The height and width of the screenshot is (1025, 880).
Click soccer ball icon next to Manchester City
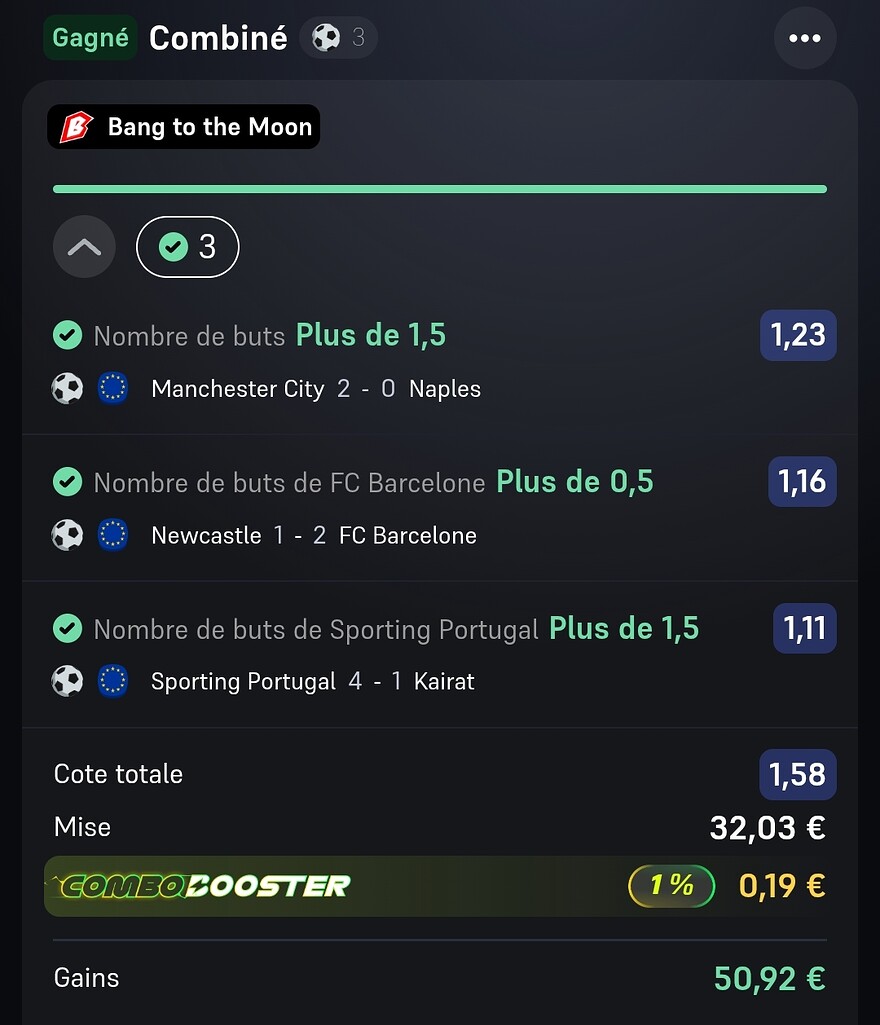[x=67, y=388]
